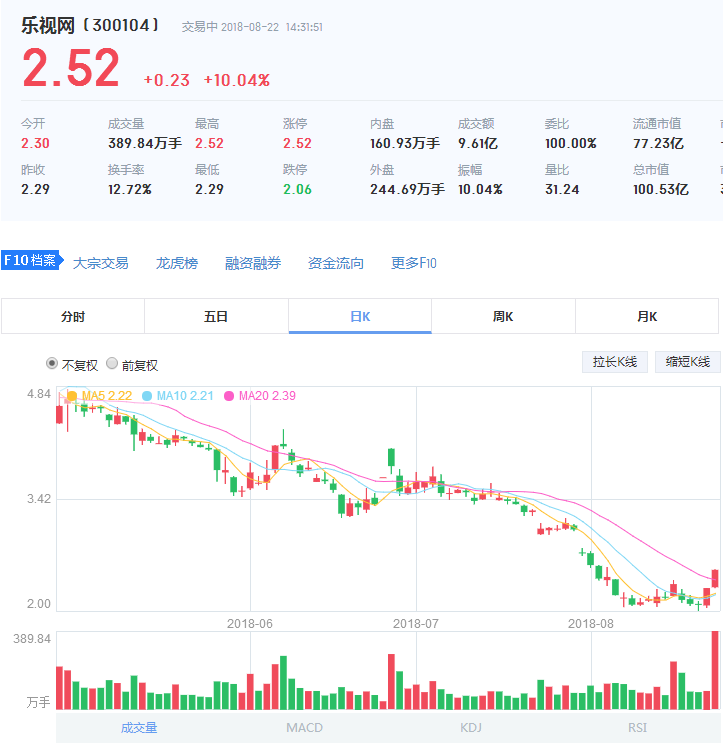Click the 2018-06 date axis label
The width and height of the screenshot is (723, 747).
click(250, 624)
